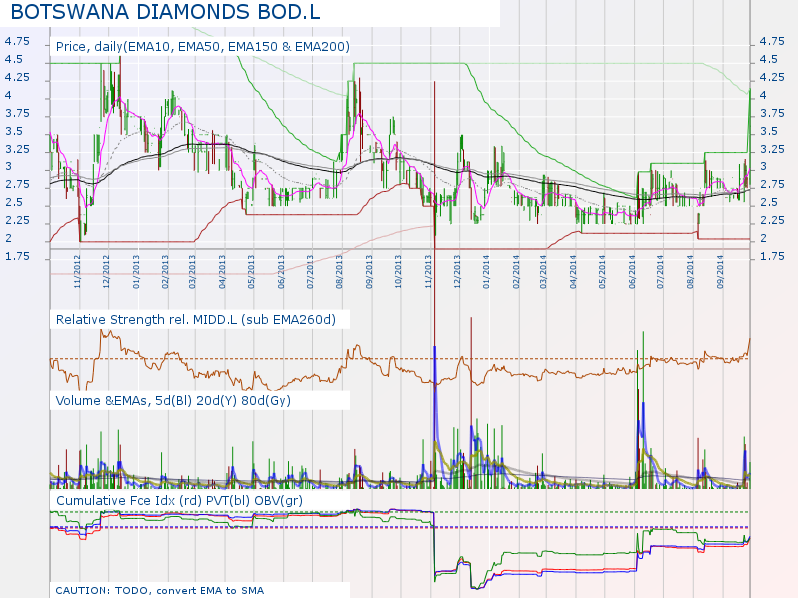The width and height of the screenshot is (798, 598).
Task: Click the 3 value on the right price axis
Action: pyautogui.click(x=763, y=166)
